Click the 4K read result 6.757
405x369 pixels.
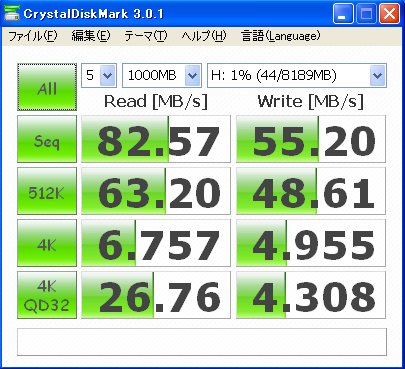(156, 243)
